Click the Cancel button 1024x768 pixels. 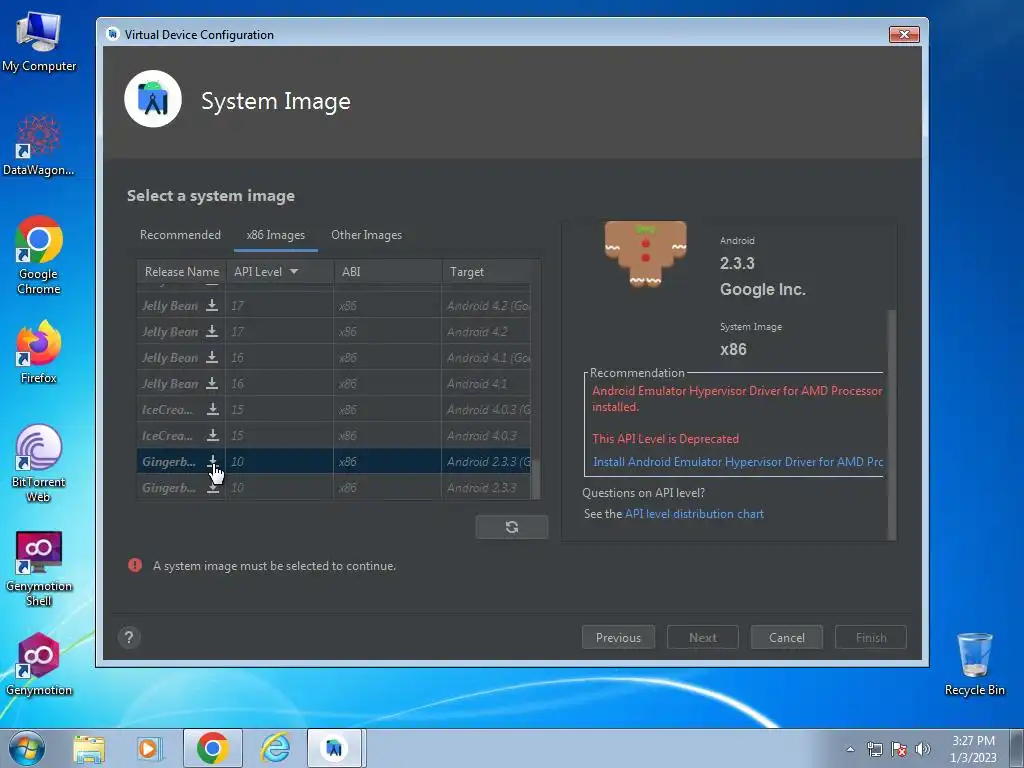786,637
